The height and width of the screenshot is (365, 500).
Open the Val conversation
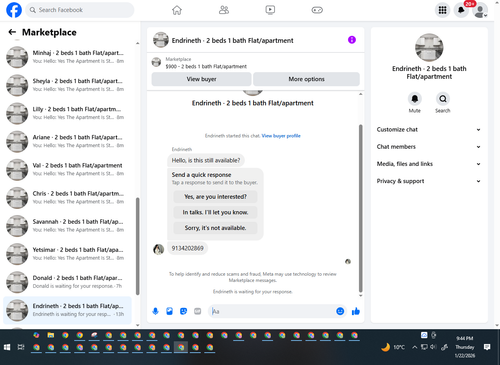67,170
